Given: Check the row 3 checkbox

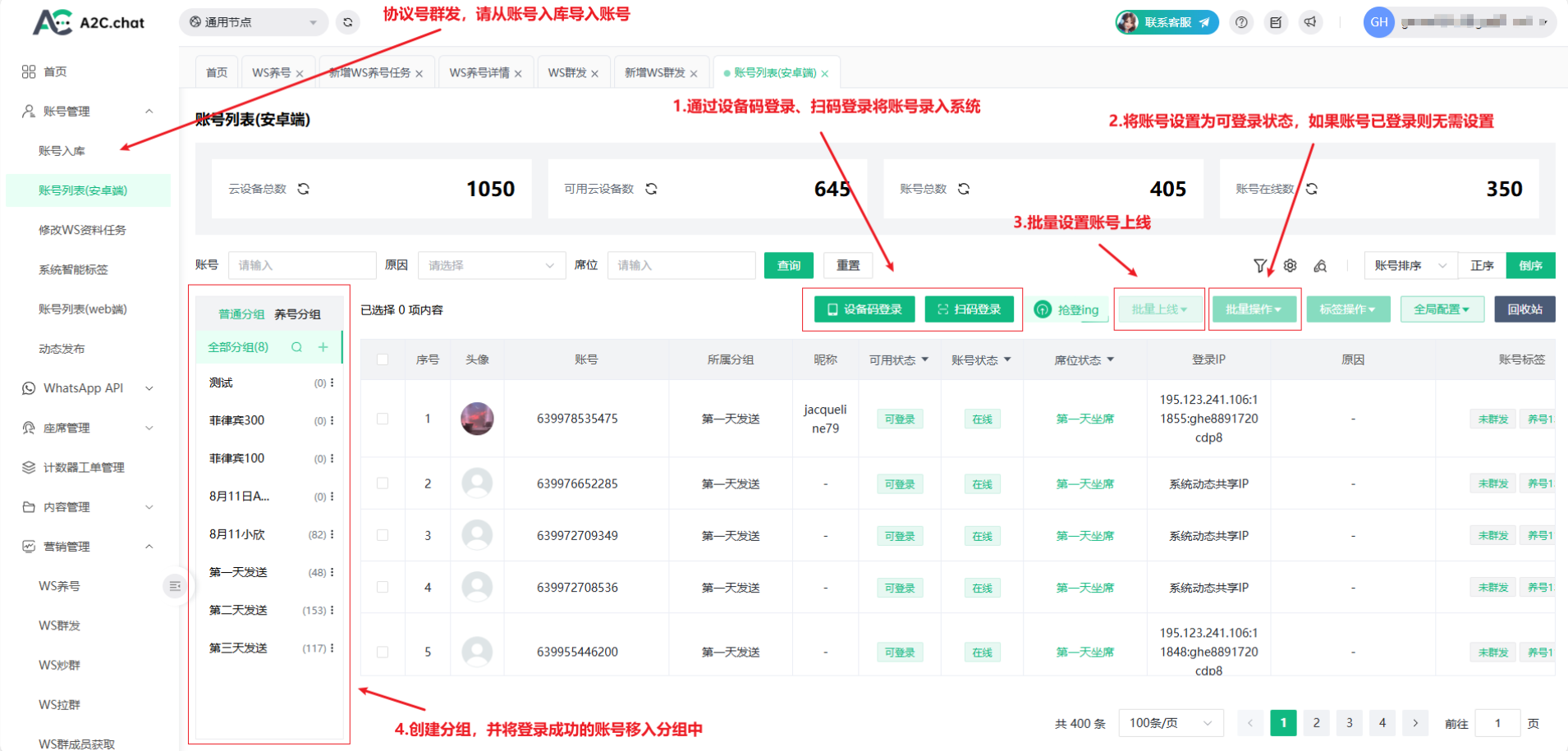Looking at the screenshot, I should click(x=383, y=535).
